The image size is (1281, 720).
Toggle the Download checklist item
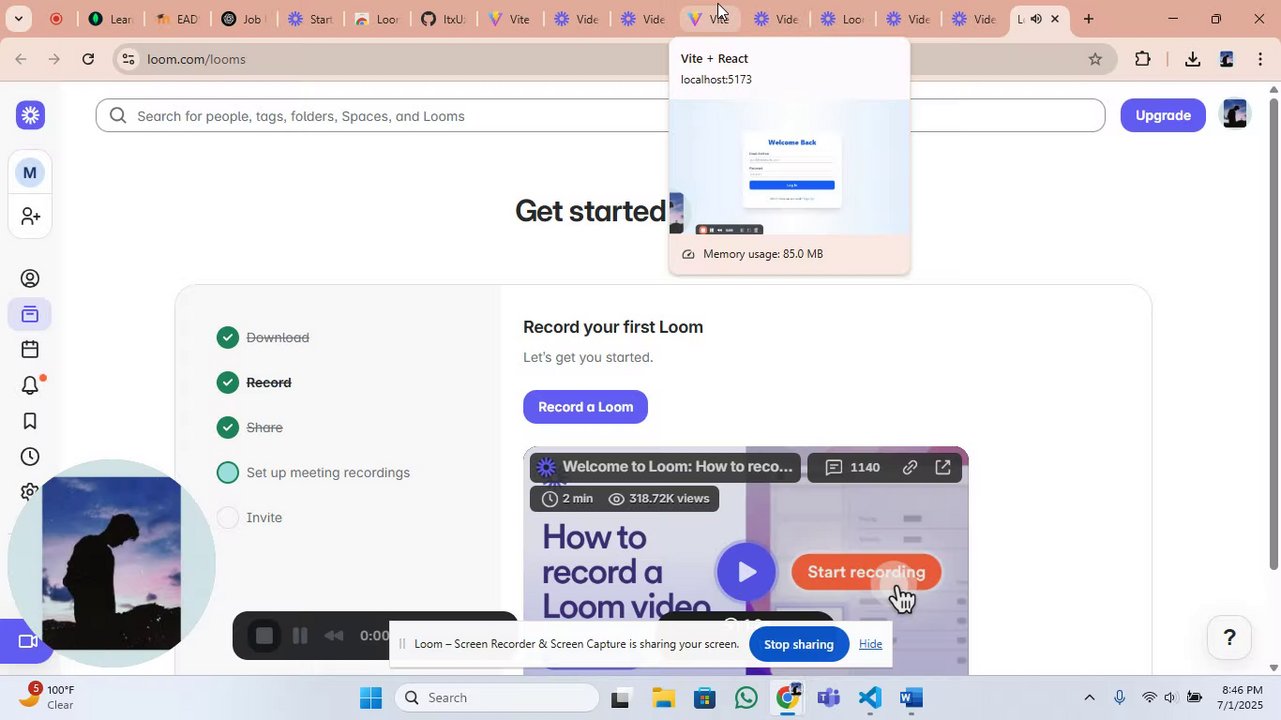point(262,337)
